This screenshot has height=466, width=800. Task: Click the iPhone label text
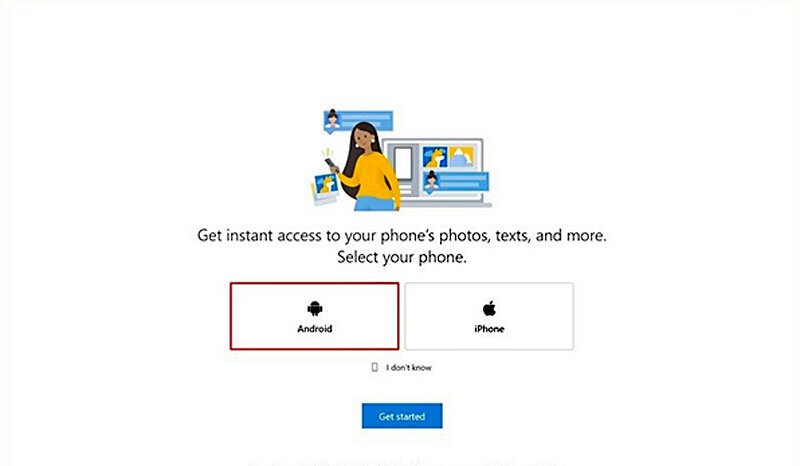click(x=489, y=329)
